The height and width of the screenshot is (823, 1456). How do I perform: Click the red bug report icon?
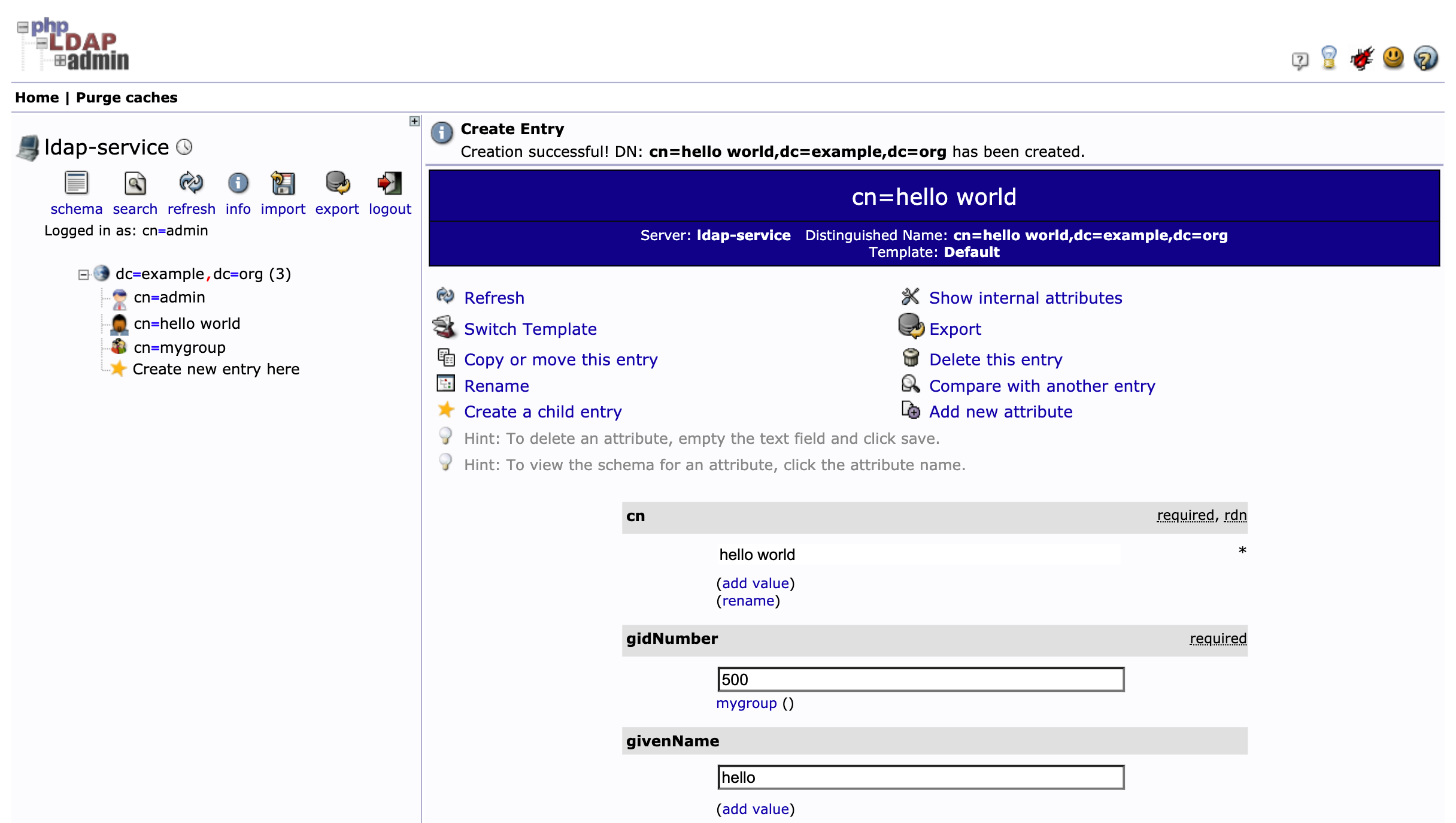(1361, 58)
